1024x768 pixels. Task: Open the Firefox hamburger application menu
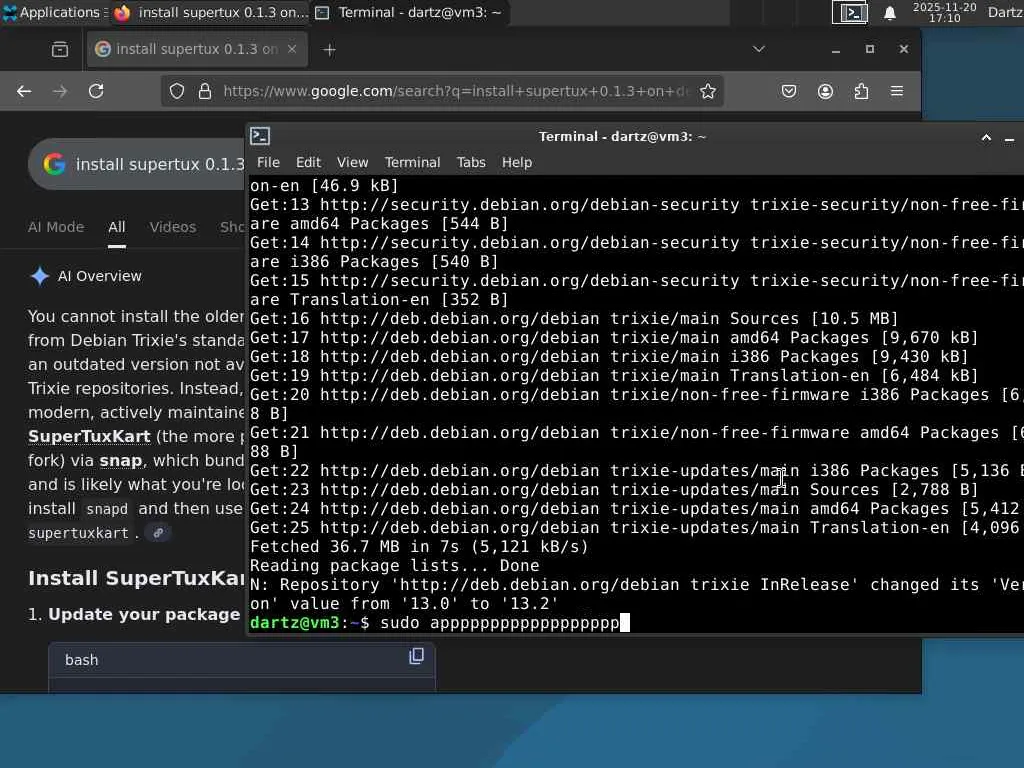(897, 91)
